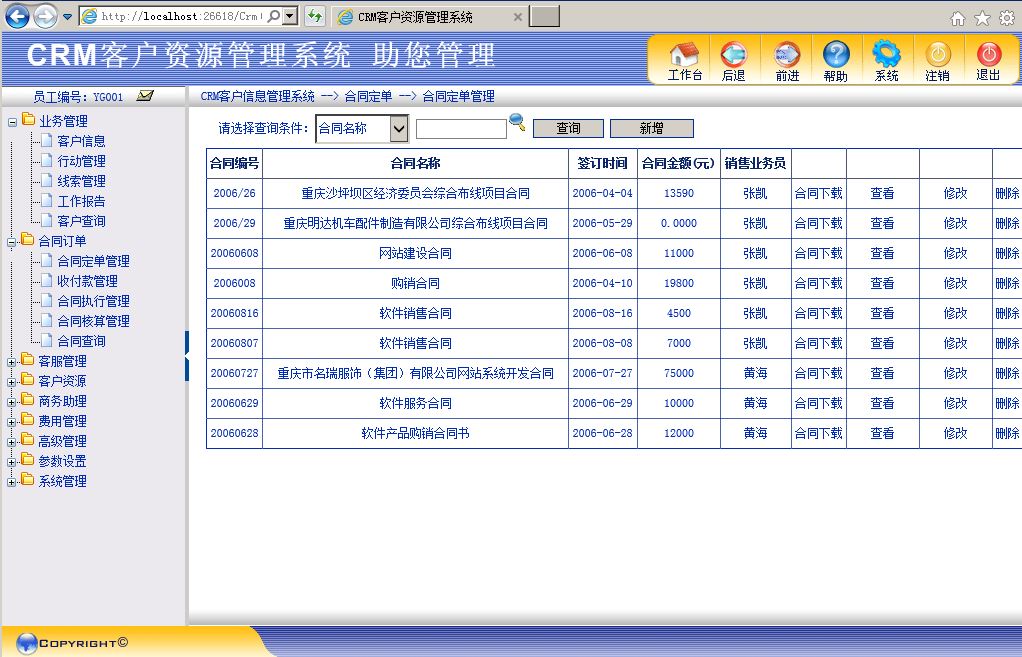1022x657 pixels.
Task: Expand the 系统管理 tree node
Action: 12,481
